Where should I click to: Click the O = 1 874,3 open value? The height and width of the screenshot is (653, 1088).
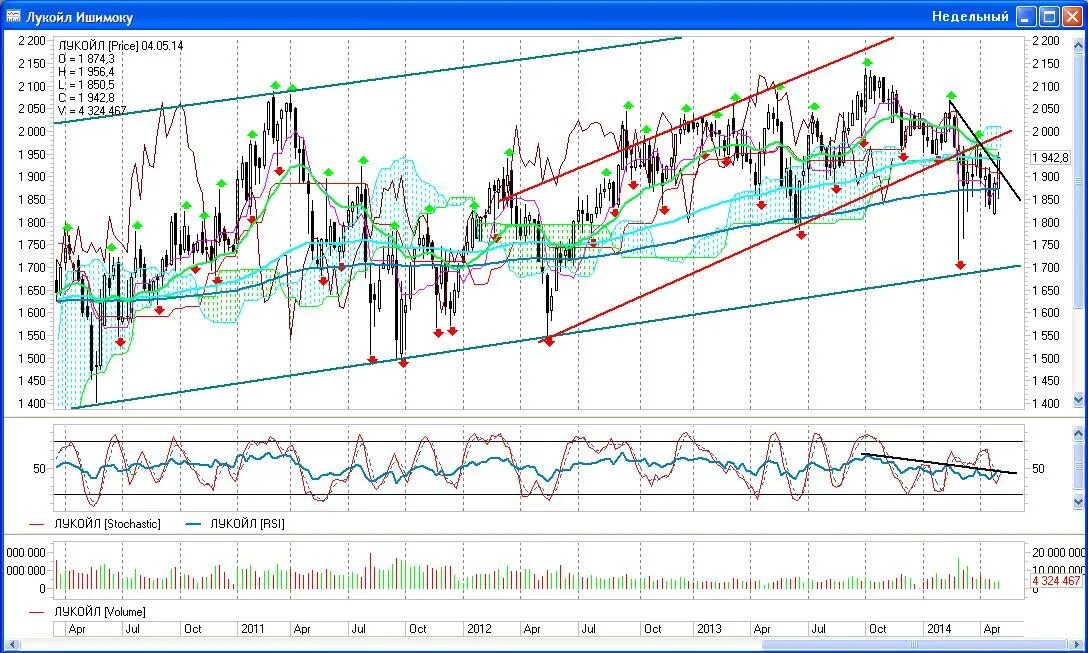tap(87, 59)
